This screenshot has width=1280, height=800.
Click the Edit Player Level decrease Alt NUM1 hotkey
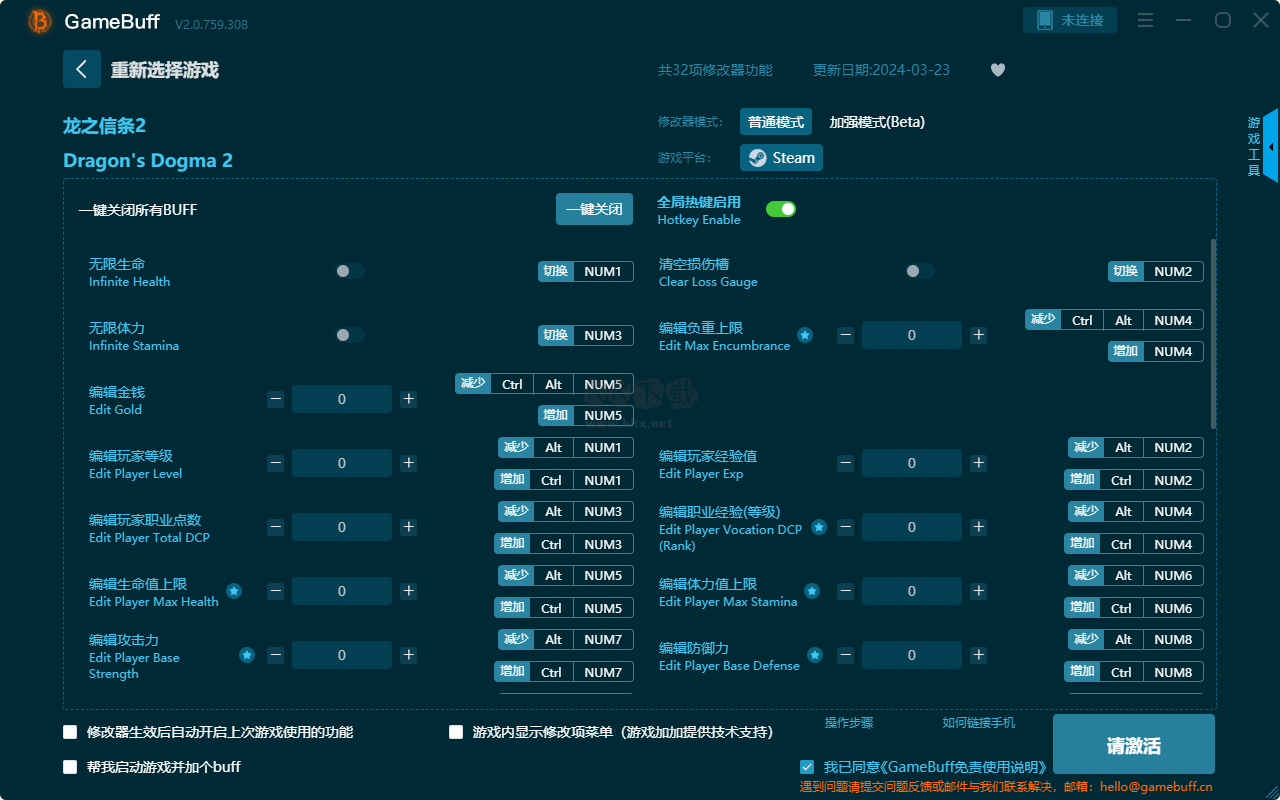click(x=566, y=447)
